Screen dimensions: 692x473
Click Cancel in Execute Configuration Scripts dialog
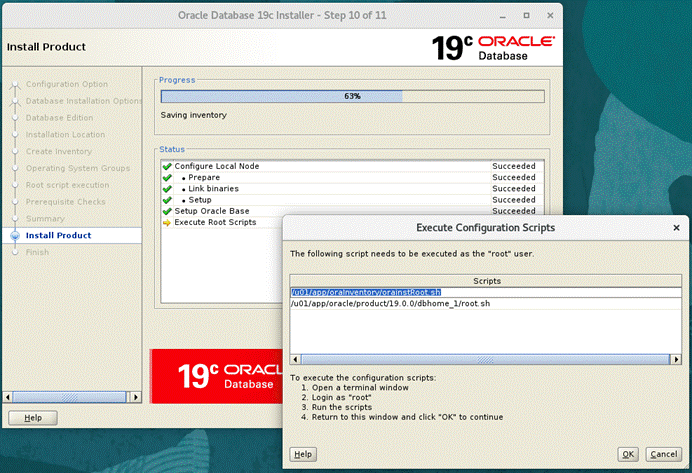point(663,454)
